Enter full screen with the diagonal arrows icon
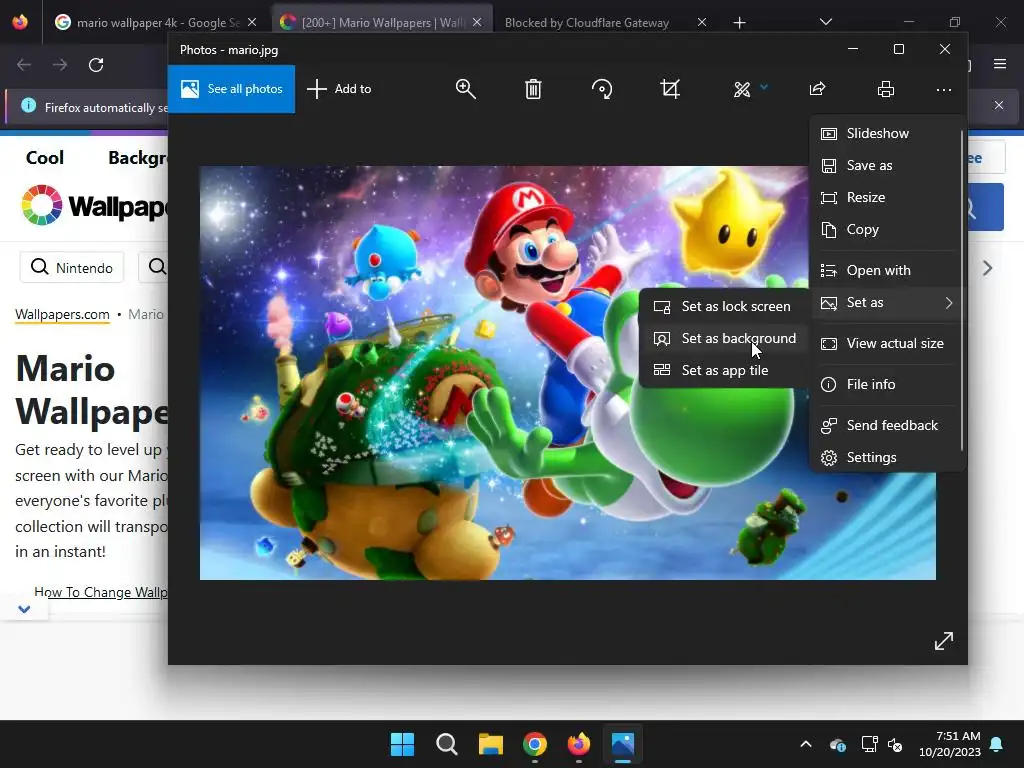This screenshot has height=768, width=1024. click(944, 641)
